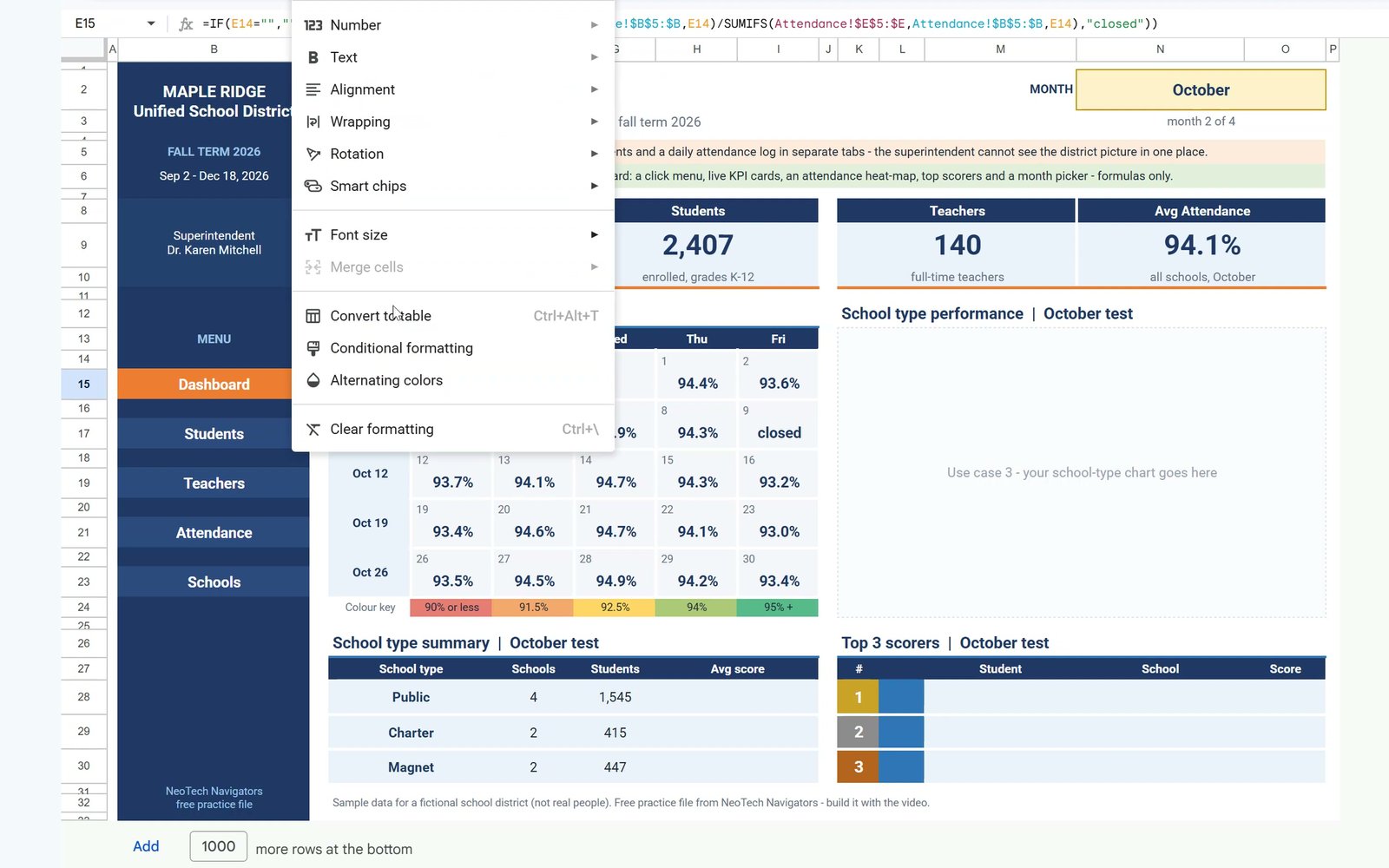Click the Smart chips icon

(313, 186)
